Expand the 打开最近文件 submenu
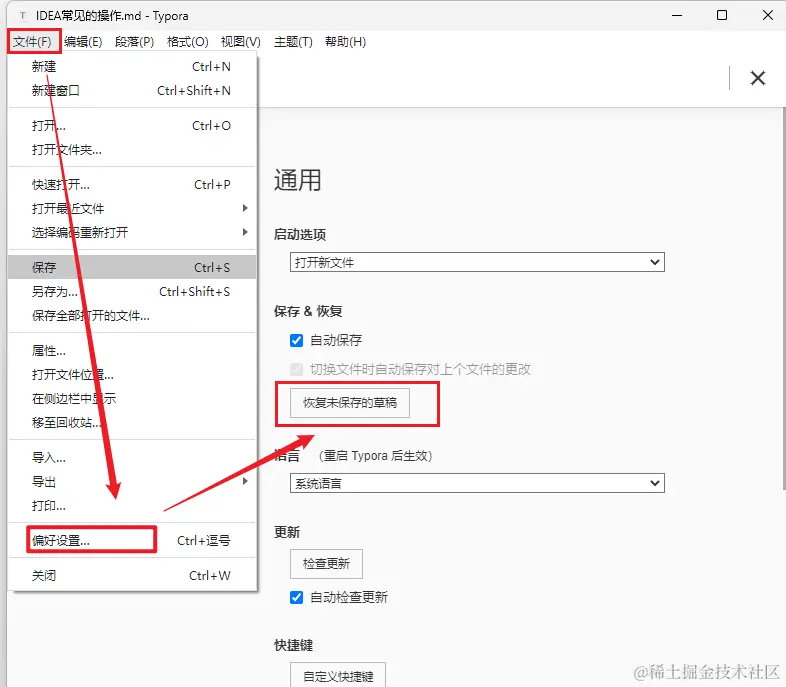The image size is (786, 687). (132, 208)
